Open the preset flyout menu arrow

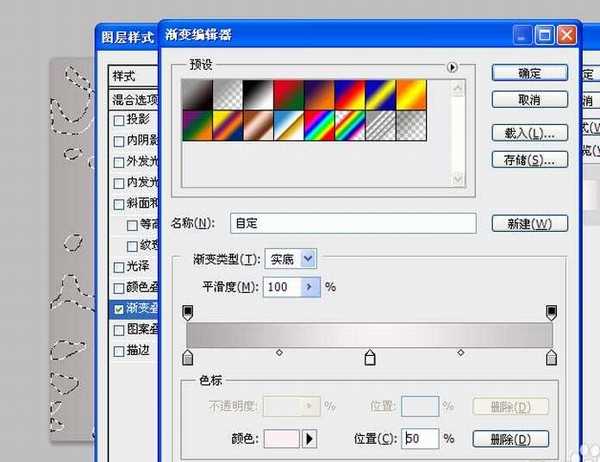point(452,68)
